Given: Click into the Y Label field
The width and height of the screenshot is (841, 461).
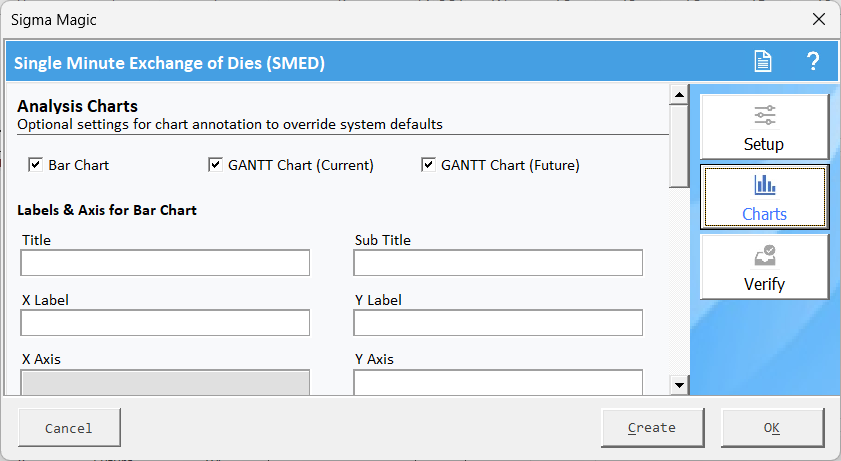Looking at the screenshot, I should (x=498, y=323).
